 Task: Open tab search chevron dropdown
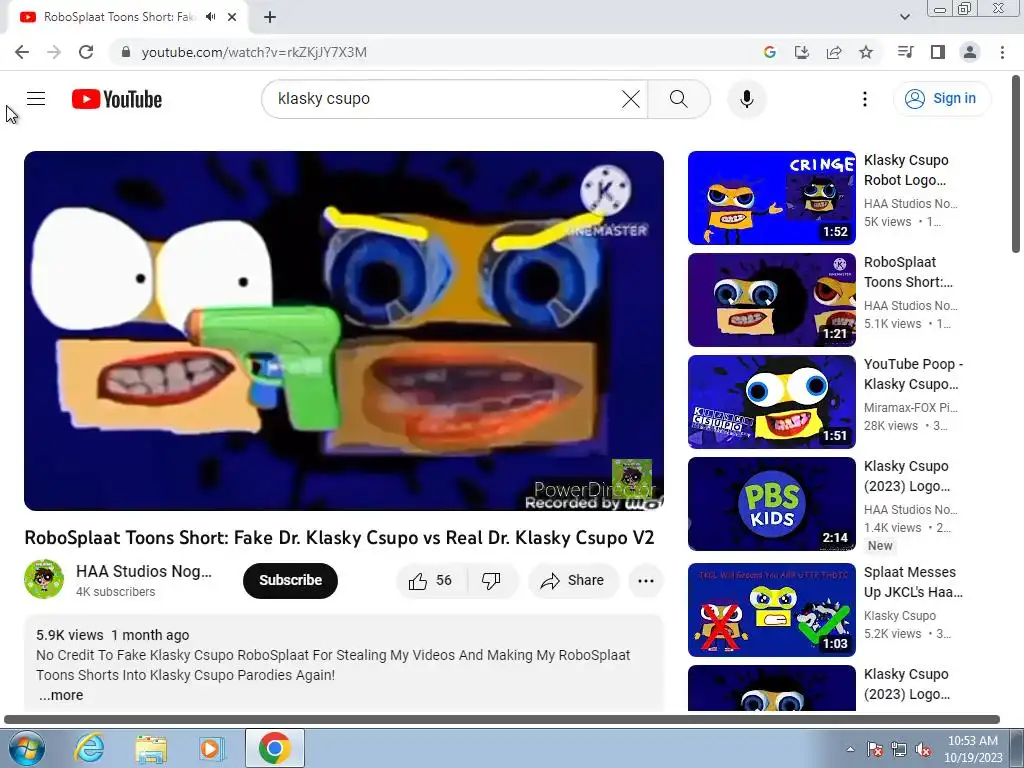[904, 17]
